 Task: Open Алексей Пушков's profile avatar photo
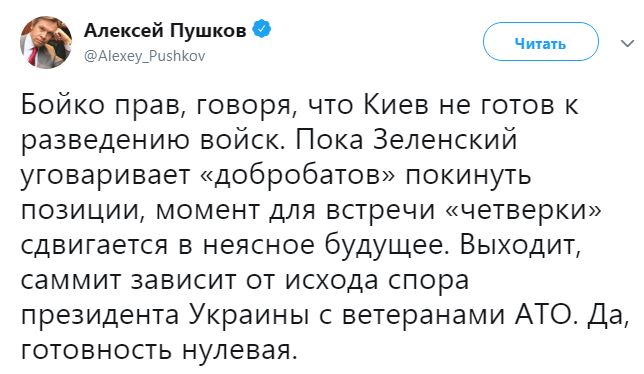tap(46, 43)
